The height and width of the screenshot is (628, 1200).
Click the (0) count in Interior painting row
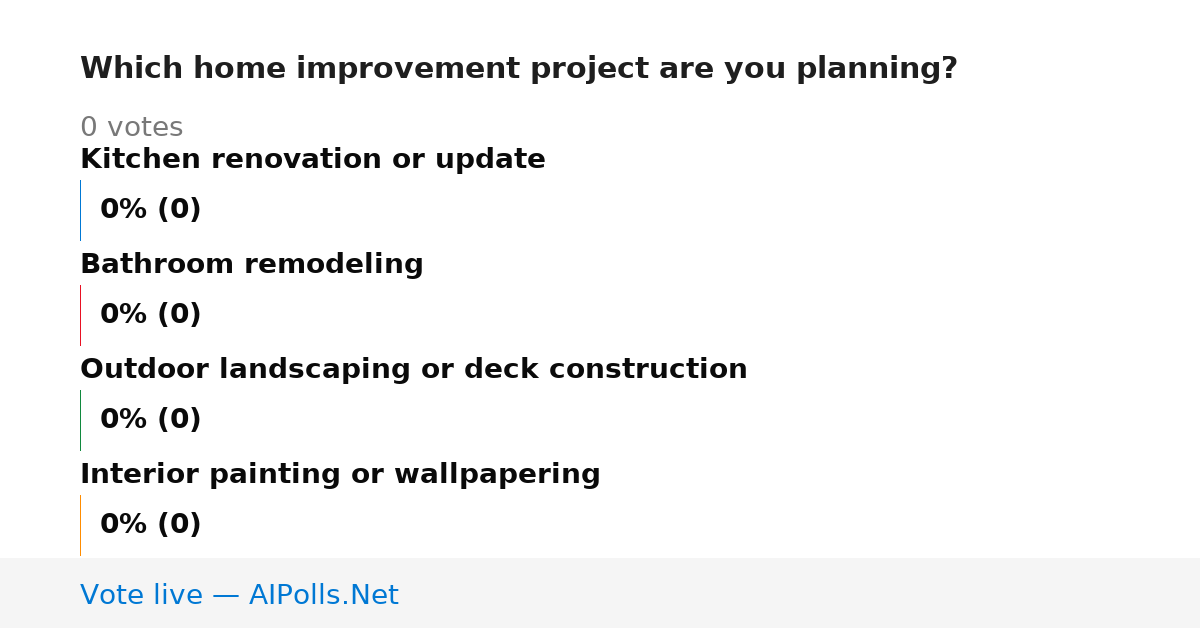click(179, 525)
